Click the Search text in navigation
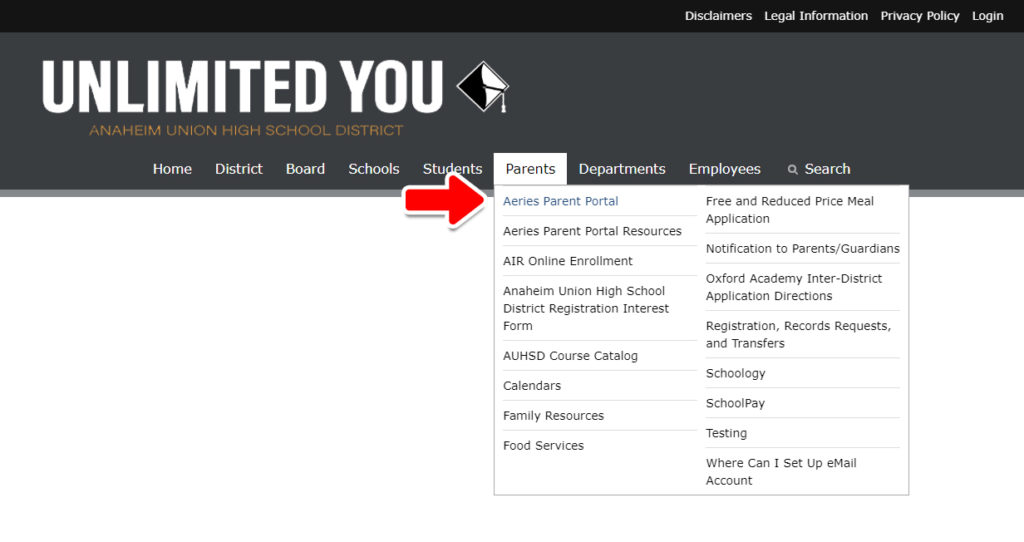 coord(827,169)
